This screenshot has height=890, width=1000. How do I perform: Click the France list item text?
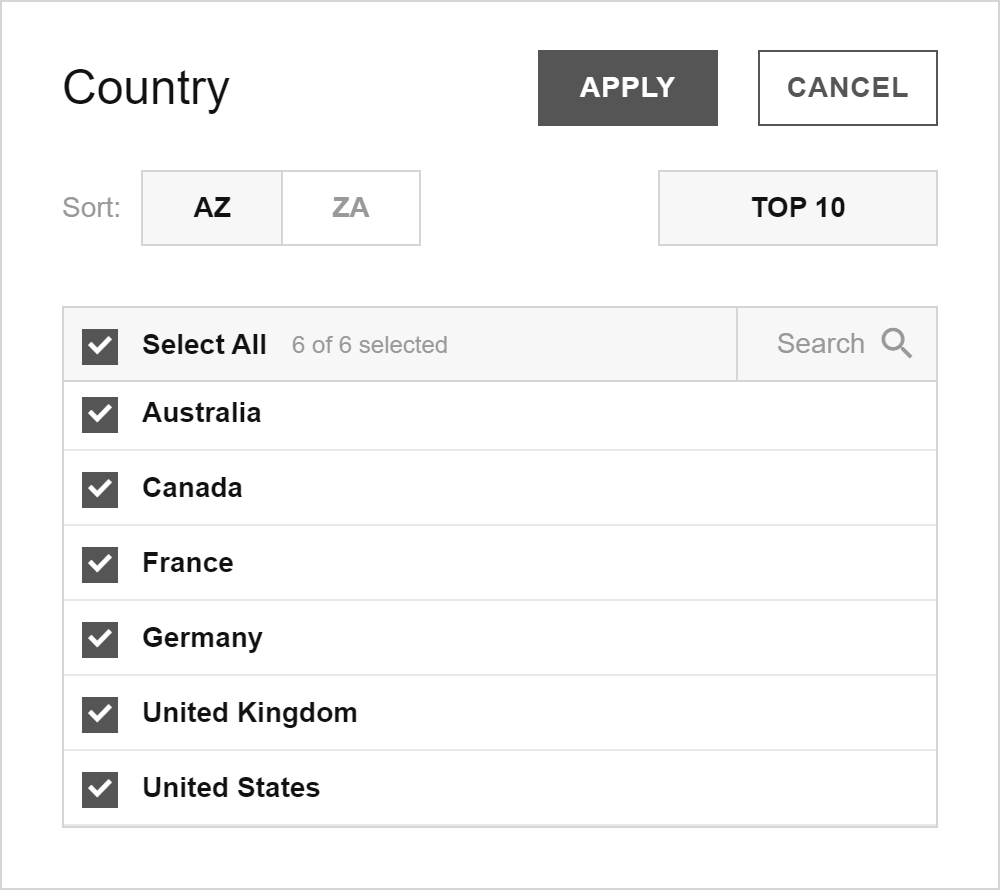188,563
